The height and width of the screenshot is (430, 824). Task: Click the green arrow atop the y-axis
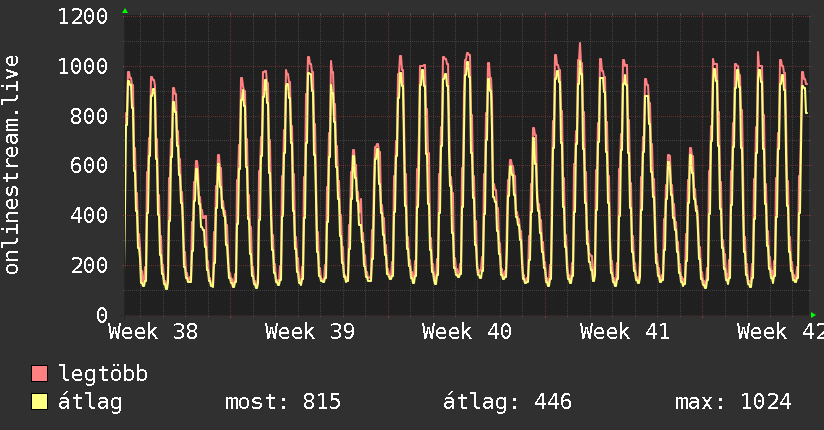coord(125,11)
